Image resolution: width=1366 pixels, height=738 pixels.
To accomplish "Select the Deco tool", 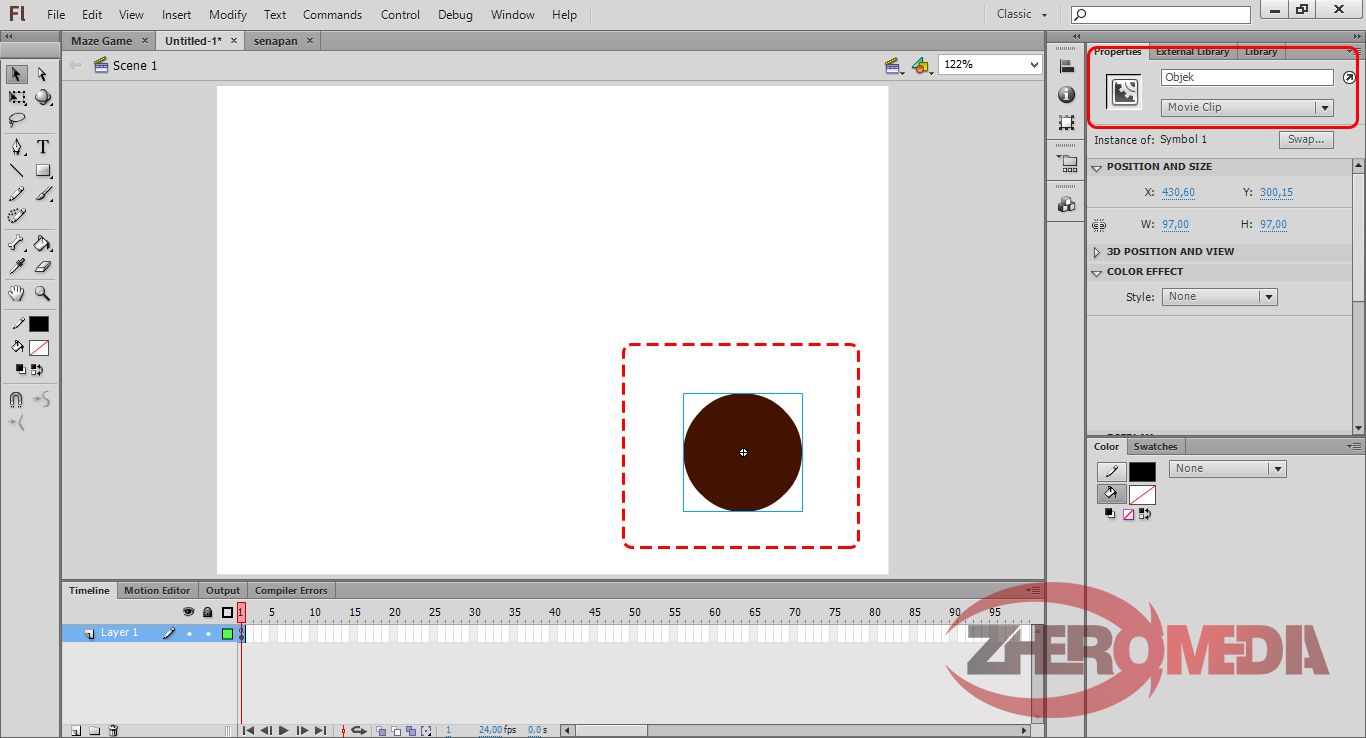I will click(17, 215).
